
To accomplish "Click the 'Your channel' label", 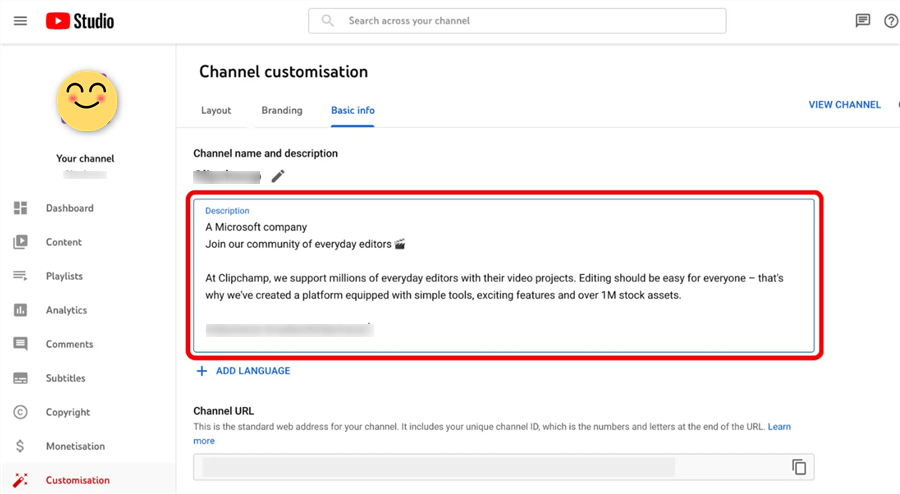I will [x=85, y=158].
